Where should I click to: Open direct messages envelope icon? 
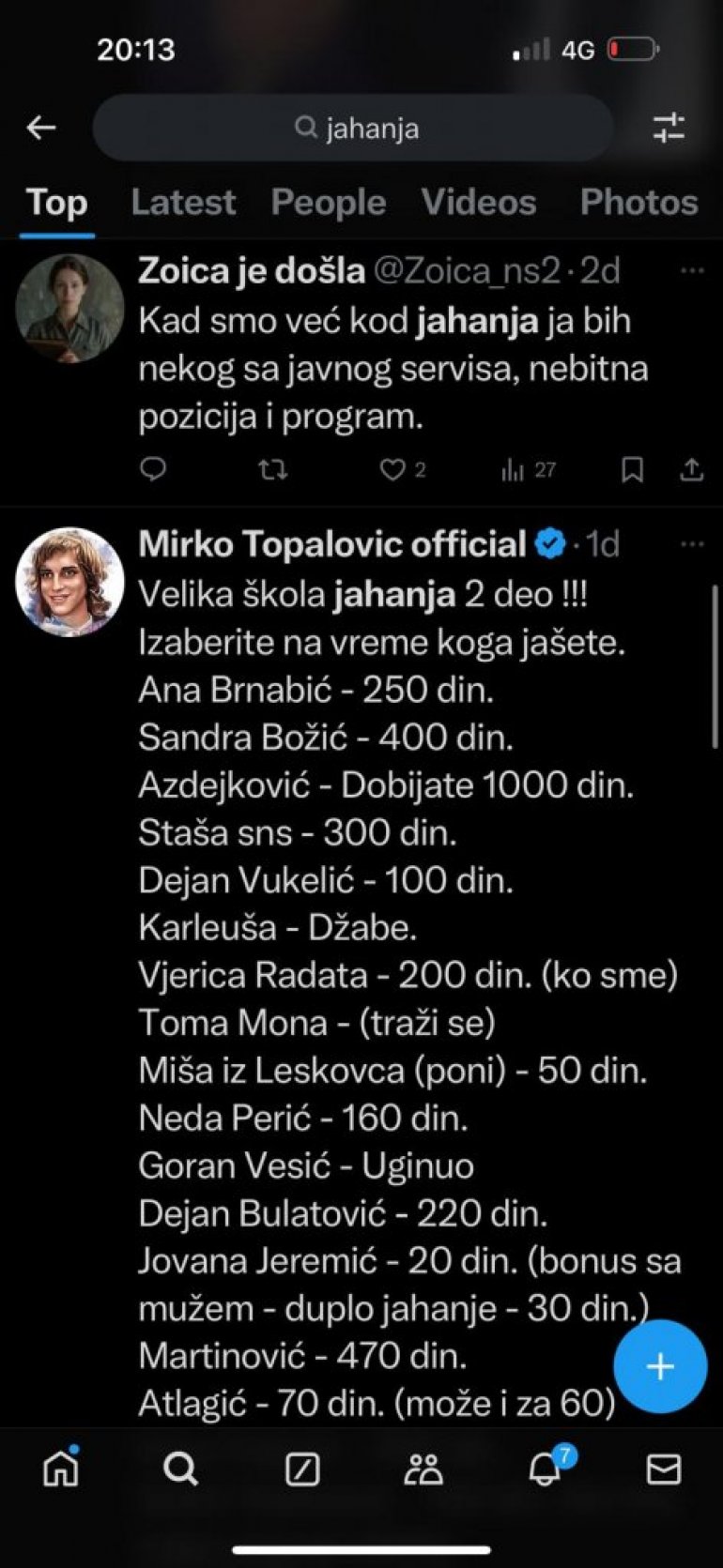[x=664, y=1469]
